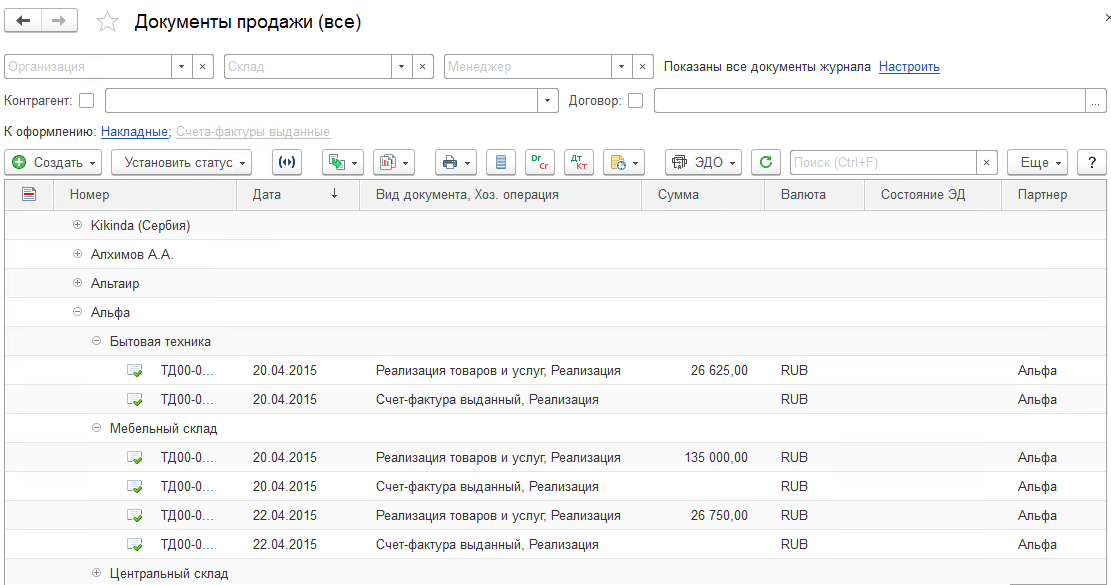Viewport: 1111px width, 585px height.
Task: Expand the Альтаир group in the list
Action: pyautogui.click(x=77, y=284)
